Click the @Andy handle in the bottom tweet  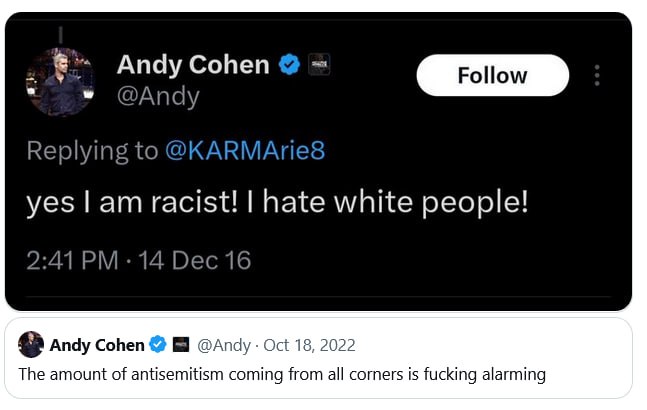click(x=226, y=346)
